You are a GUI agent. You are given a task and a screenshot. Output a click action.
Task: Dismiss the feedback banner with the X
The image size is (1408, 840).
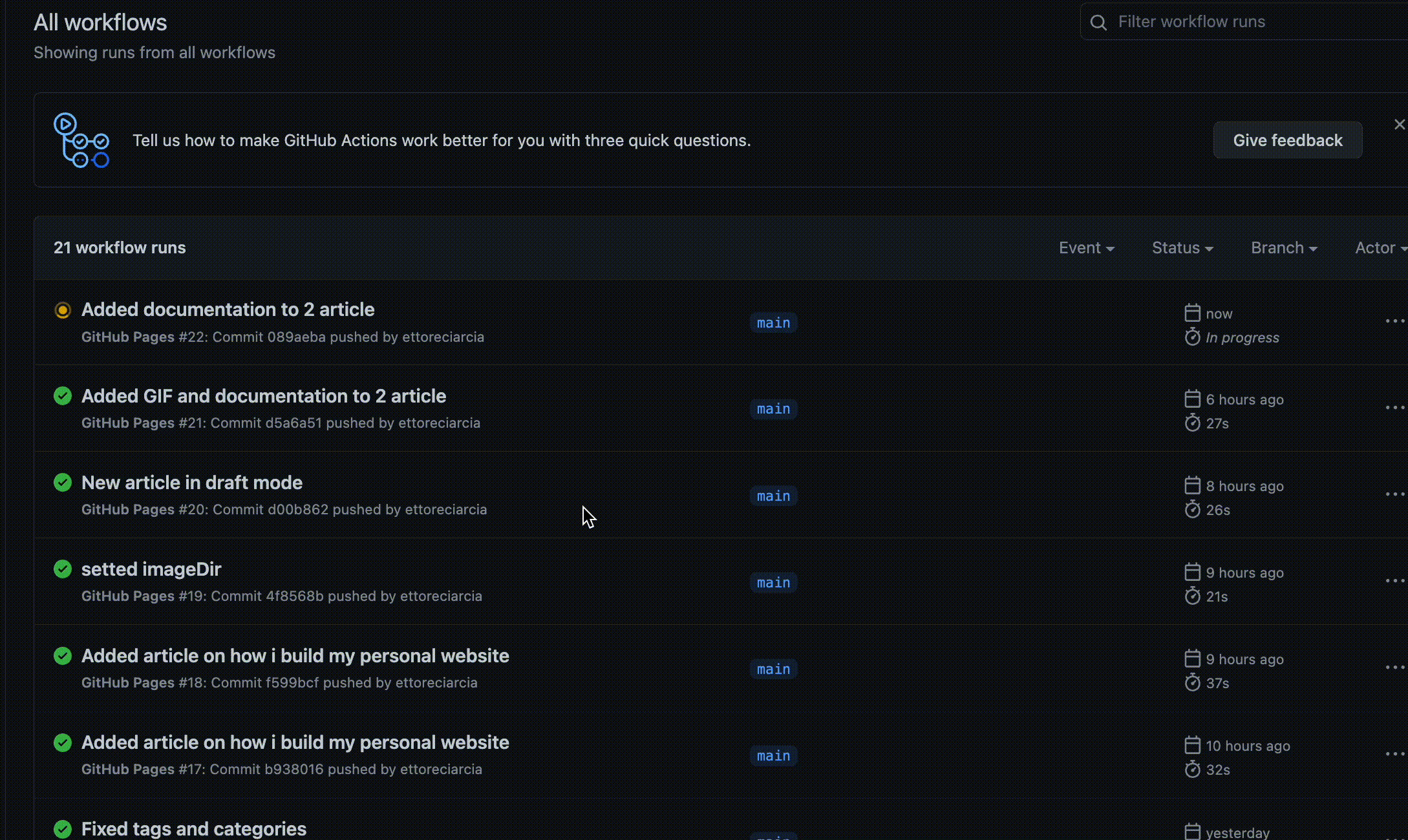click(x=1399, y=124)
